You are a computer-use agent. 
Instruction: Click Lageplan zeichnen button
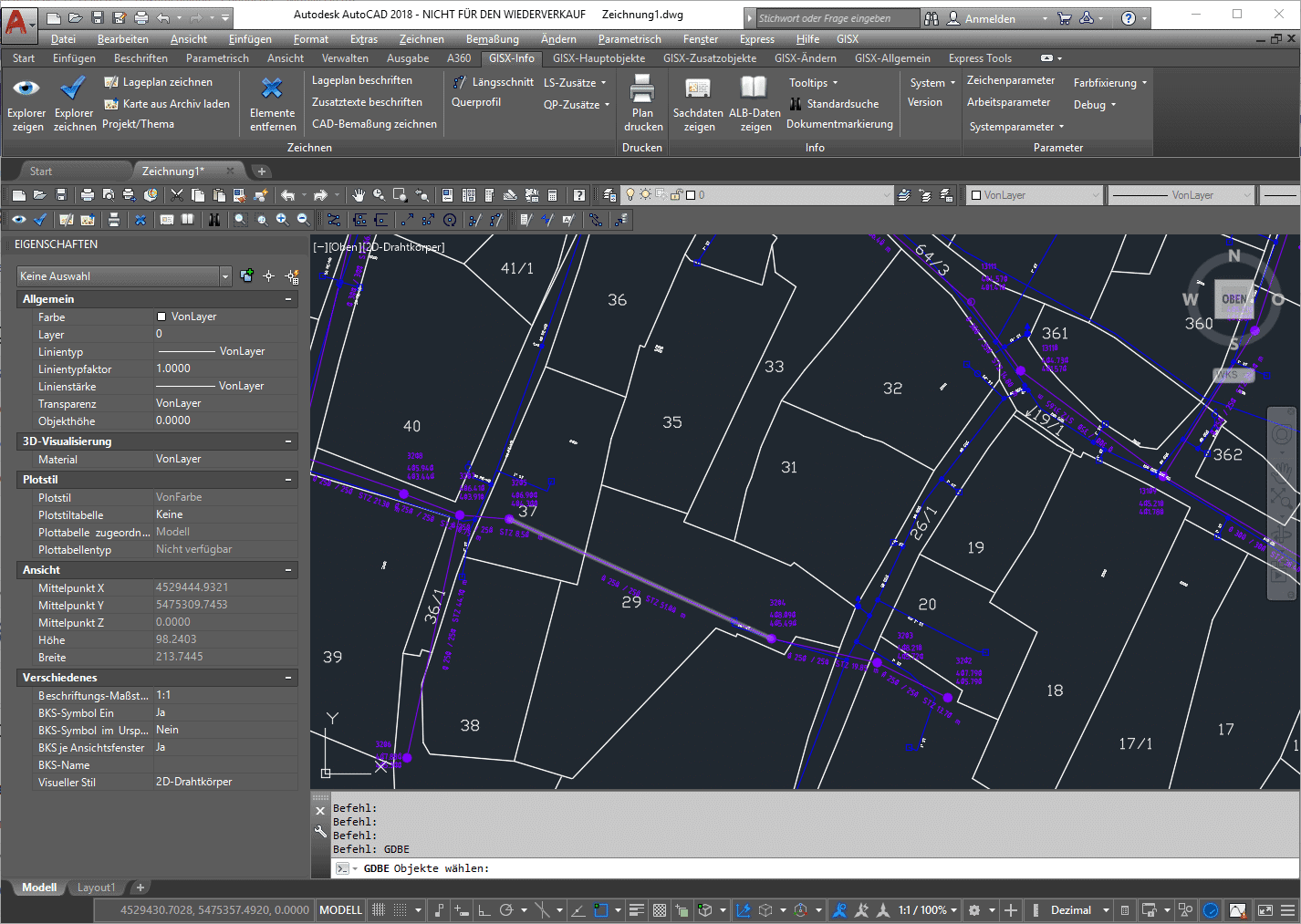[158, 82]
